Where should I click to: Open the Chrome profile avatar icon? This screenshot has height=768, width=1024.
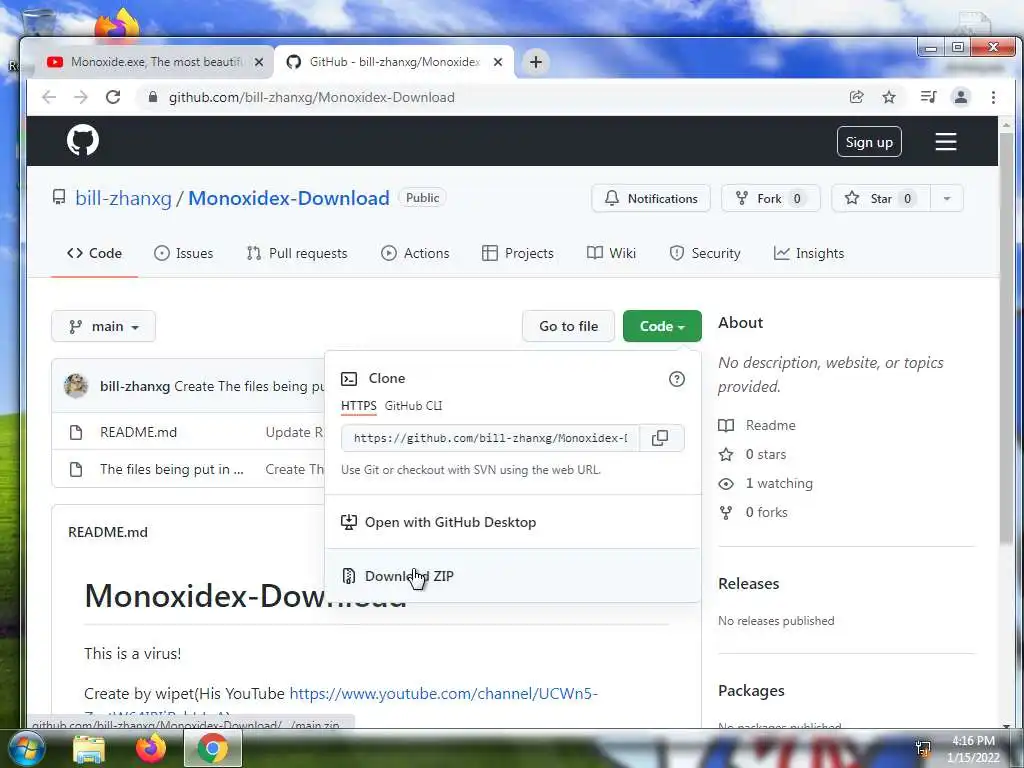[961, 97]
